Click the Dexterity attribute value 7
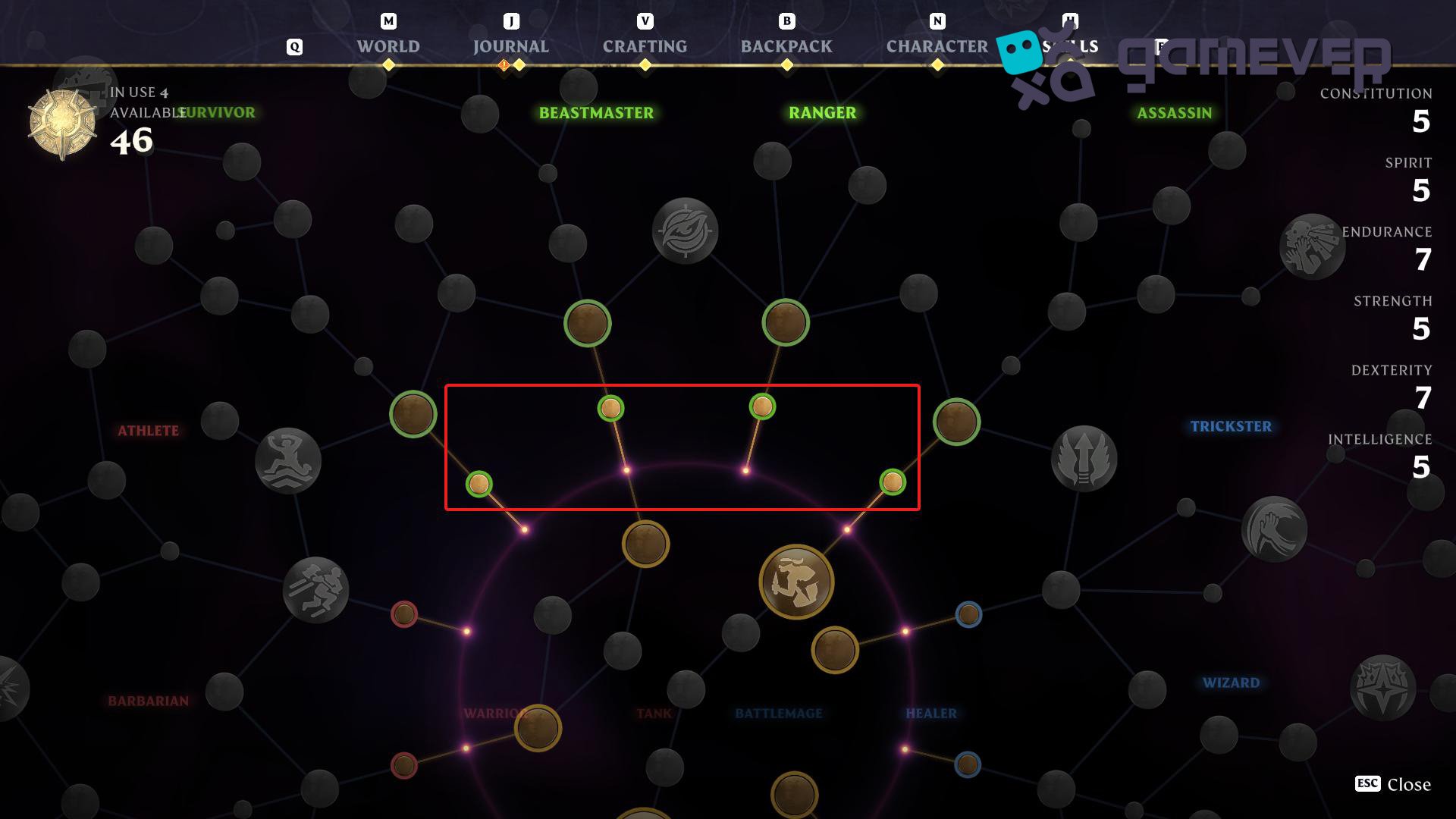The image size is (1456, 819). 1423,397
